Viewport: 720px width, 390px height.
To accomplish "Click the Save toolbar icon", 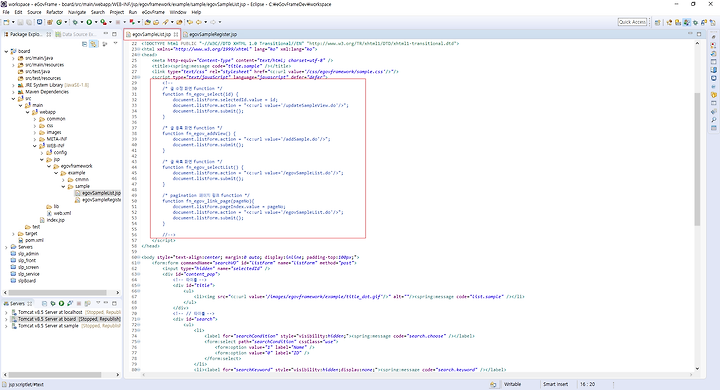I will [20, 22].
